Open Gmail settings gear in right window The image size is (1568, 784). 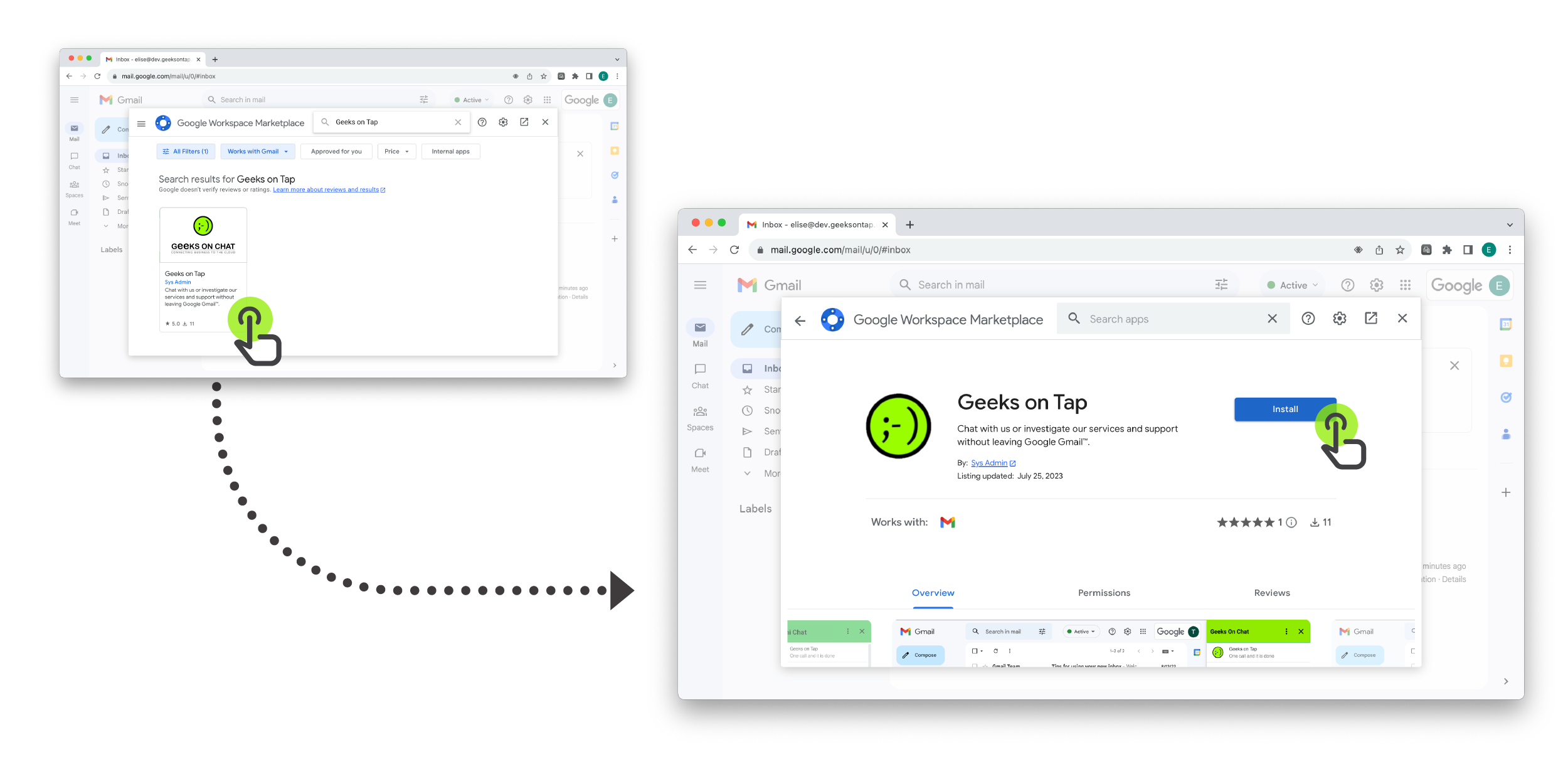point(1376,285)
